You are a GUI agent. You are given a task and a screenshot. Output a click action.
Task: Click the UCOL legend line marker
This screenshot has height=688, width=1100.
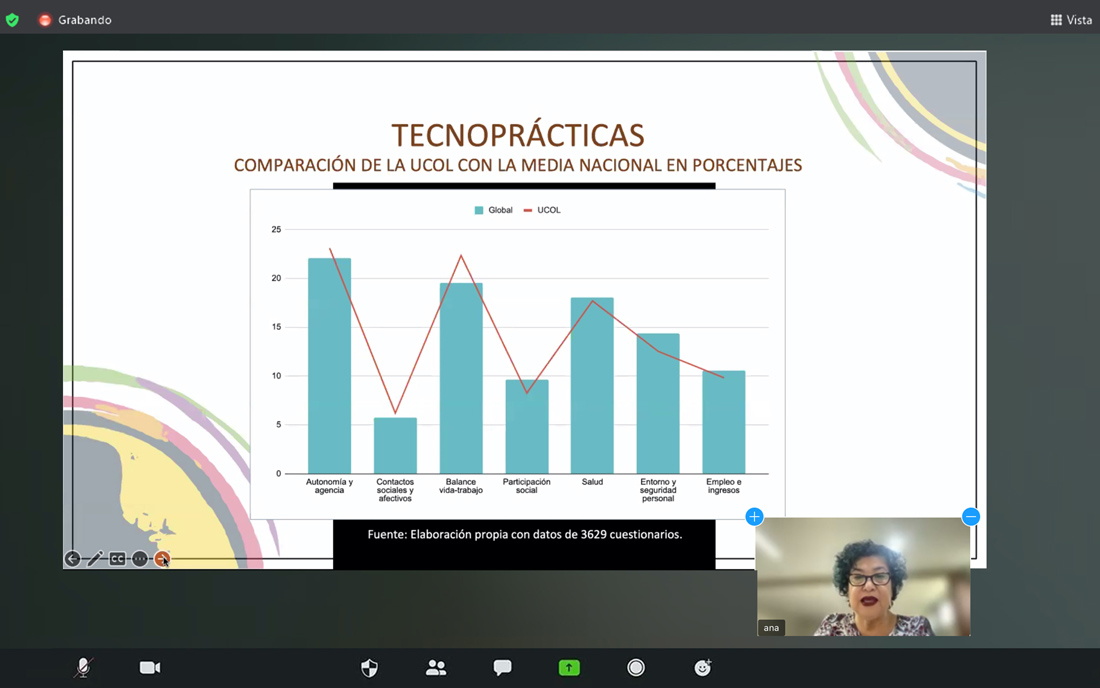click(x=528, y=210)
